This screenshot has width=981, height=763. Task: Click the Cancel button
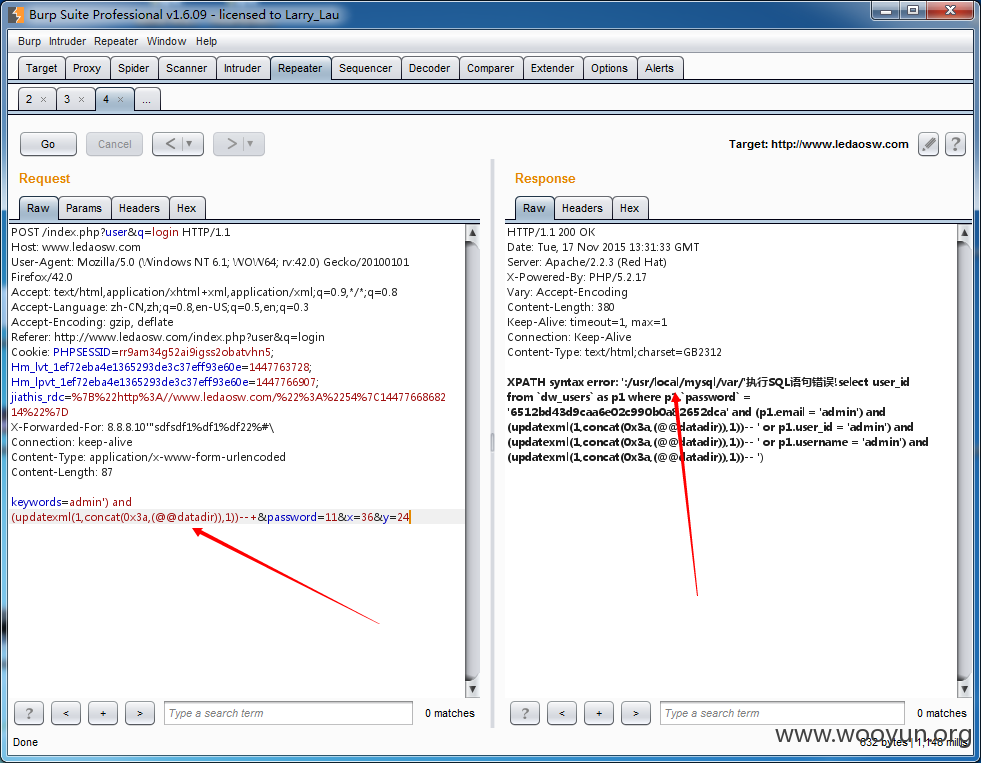114,144
